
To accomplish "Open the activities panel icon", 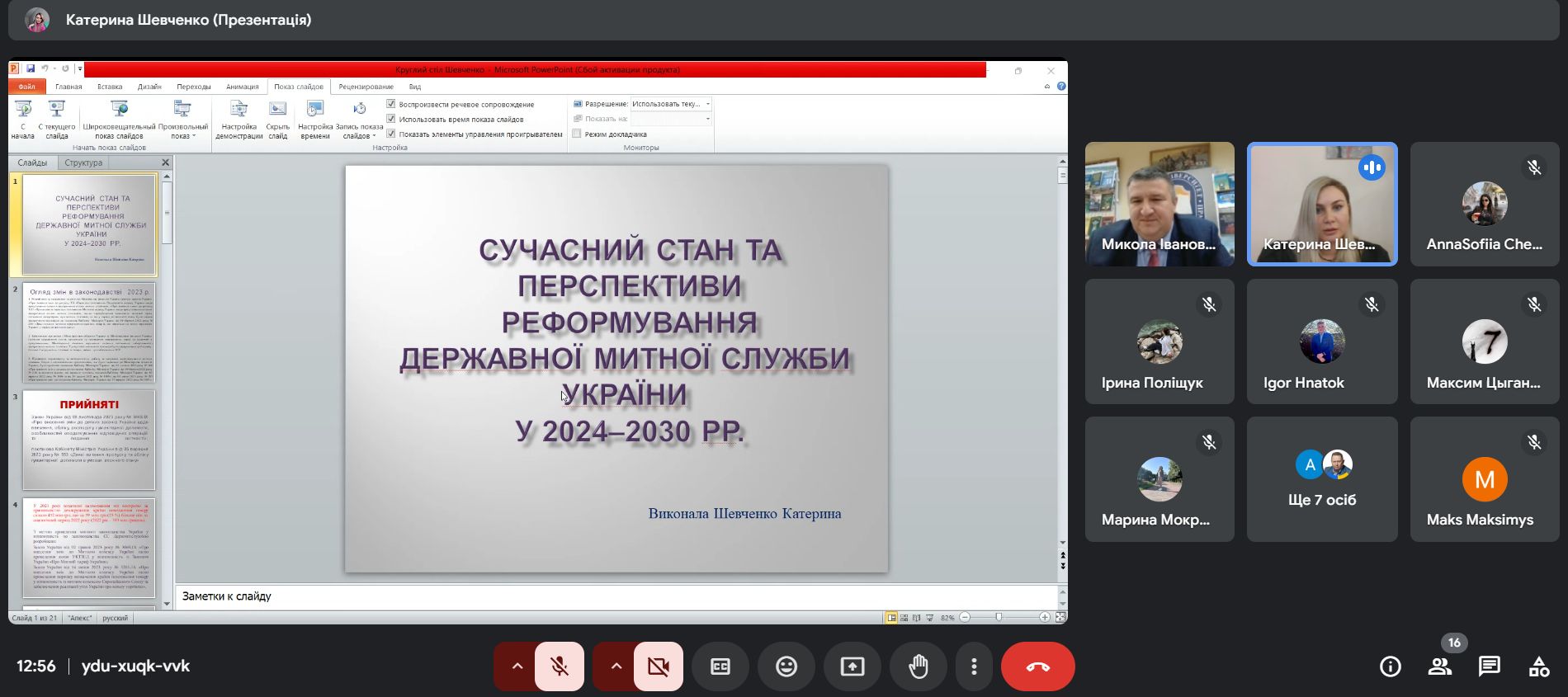I will [1539, 666].
